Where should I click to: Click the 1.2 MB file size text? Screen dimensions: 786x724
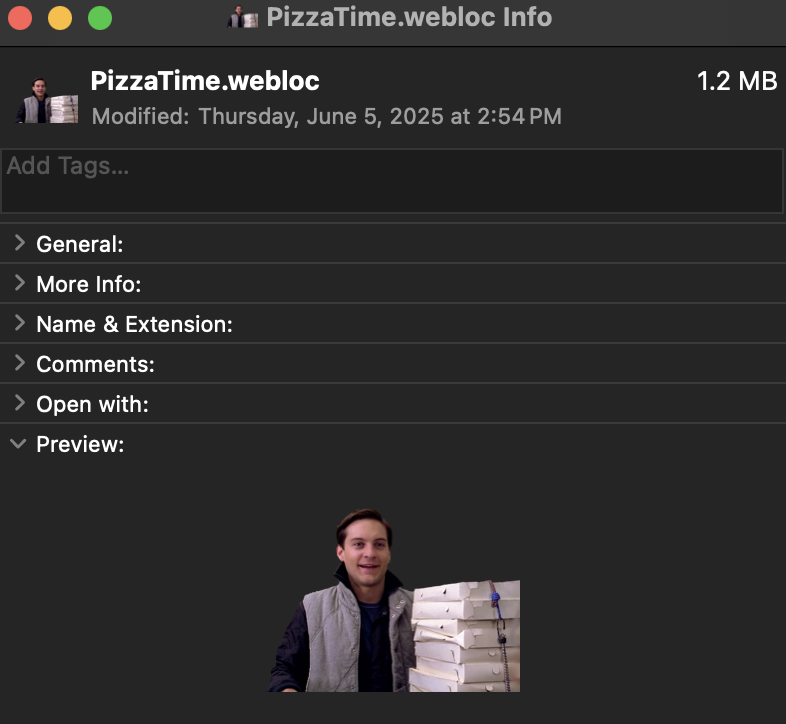point(737,81)
